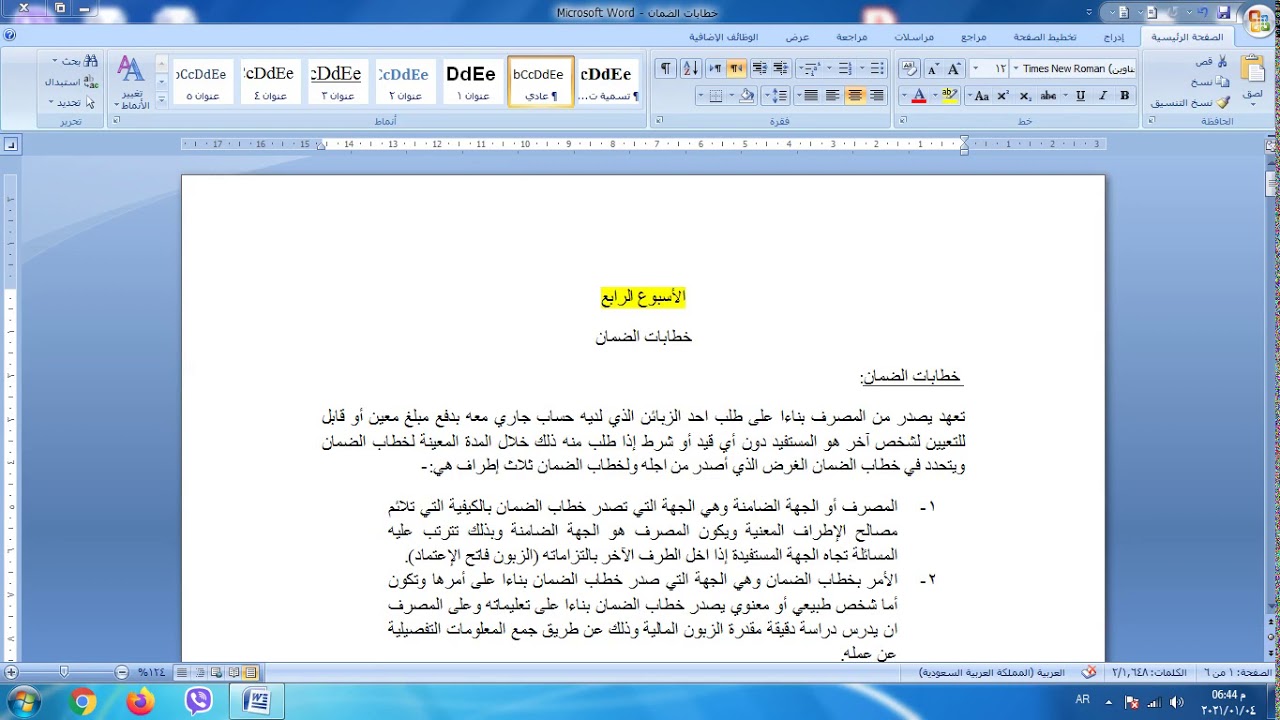Open Firefox from the taskbar
Image resolution: width=1280 pixels, height=720 pixels.
[141, 702]
